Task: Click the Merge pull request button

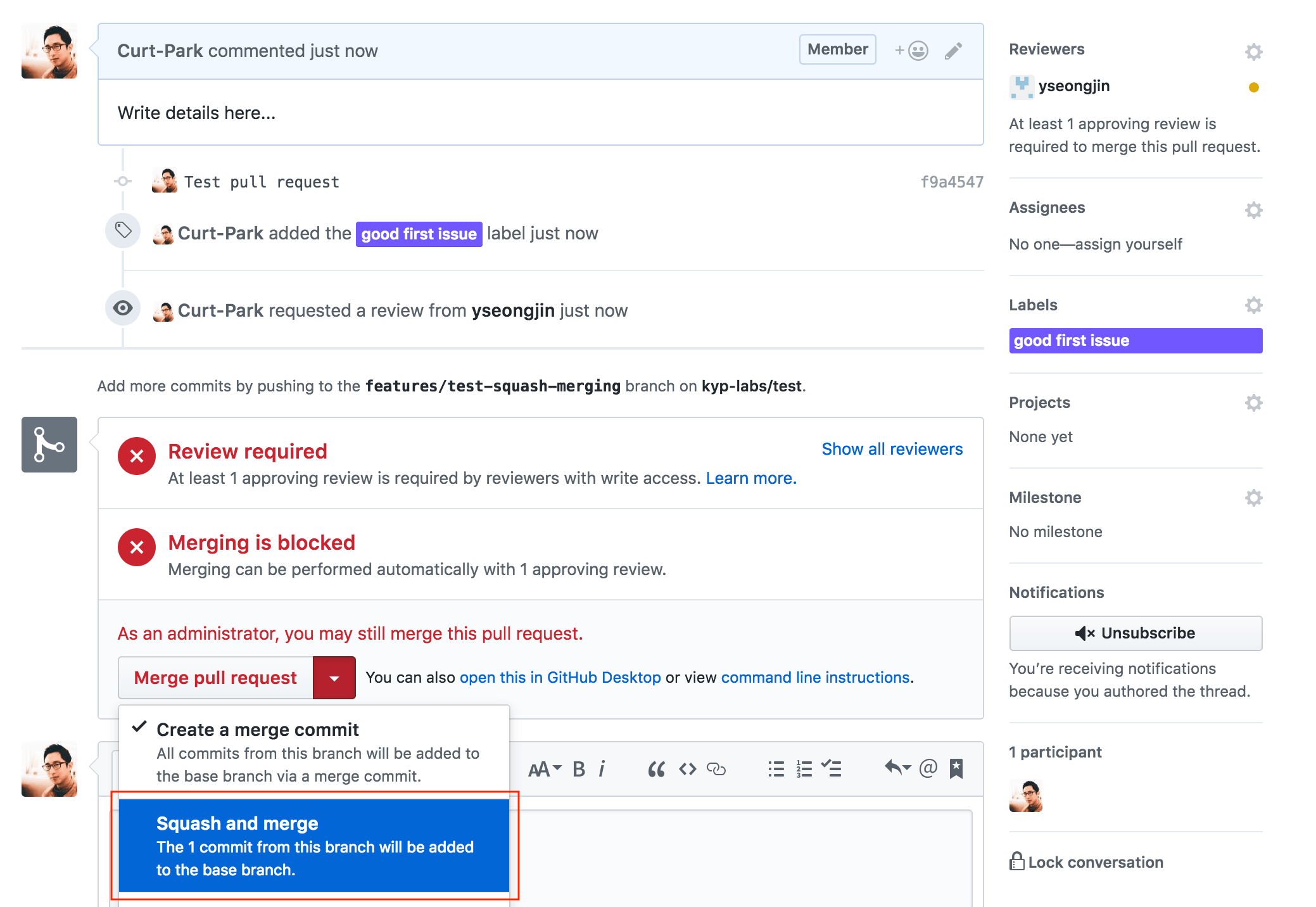Action: click(x=215, y=678)
